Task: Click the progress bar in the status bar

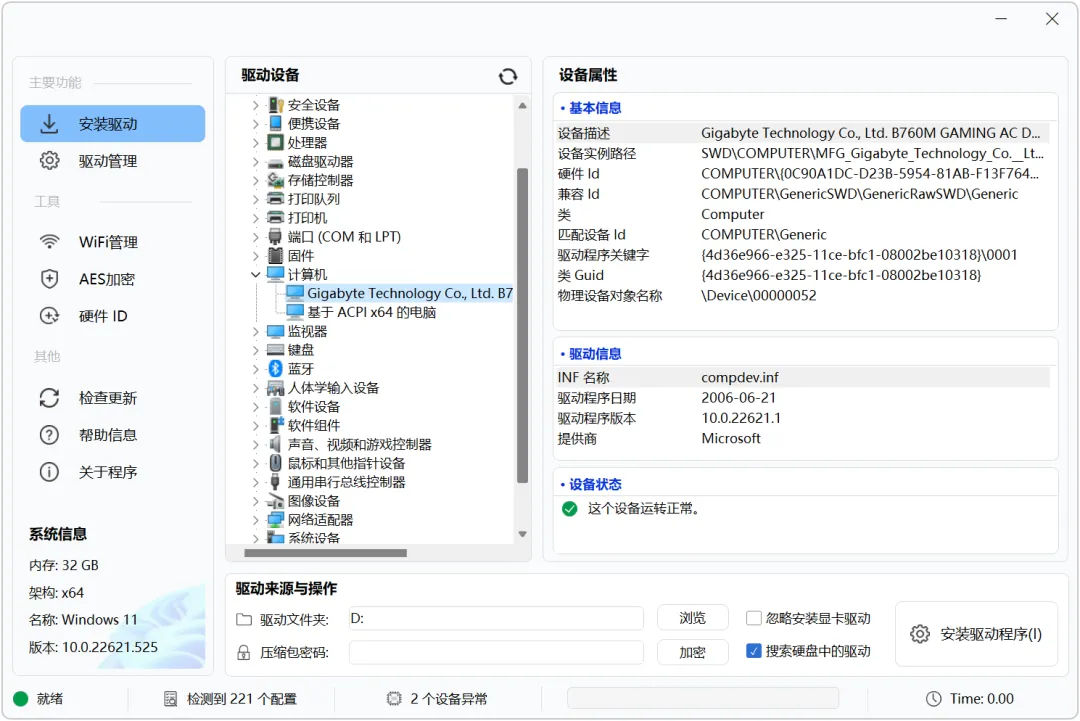Action: [x=703, y=698]
